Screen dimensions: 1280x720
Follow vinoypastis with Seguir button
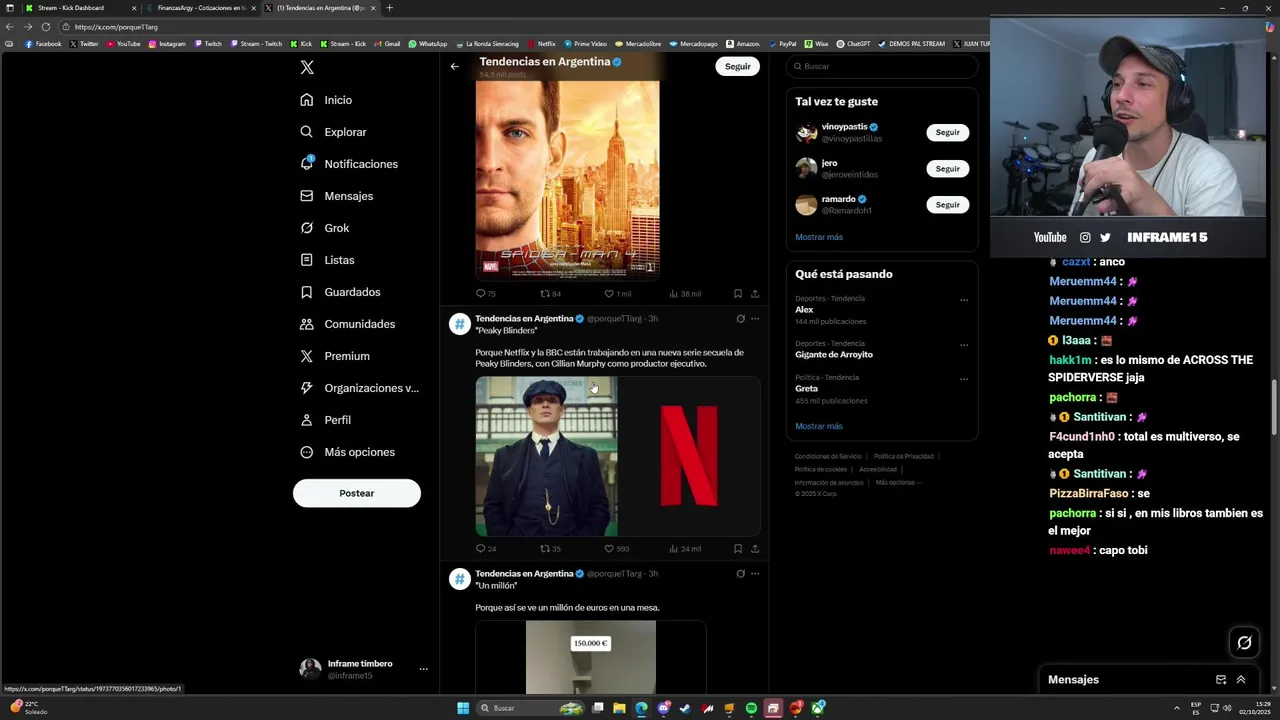(x=948, y=132)
